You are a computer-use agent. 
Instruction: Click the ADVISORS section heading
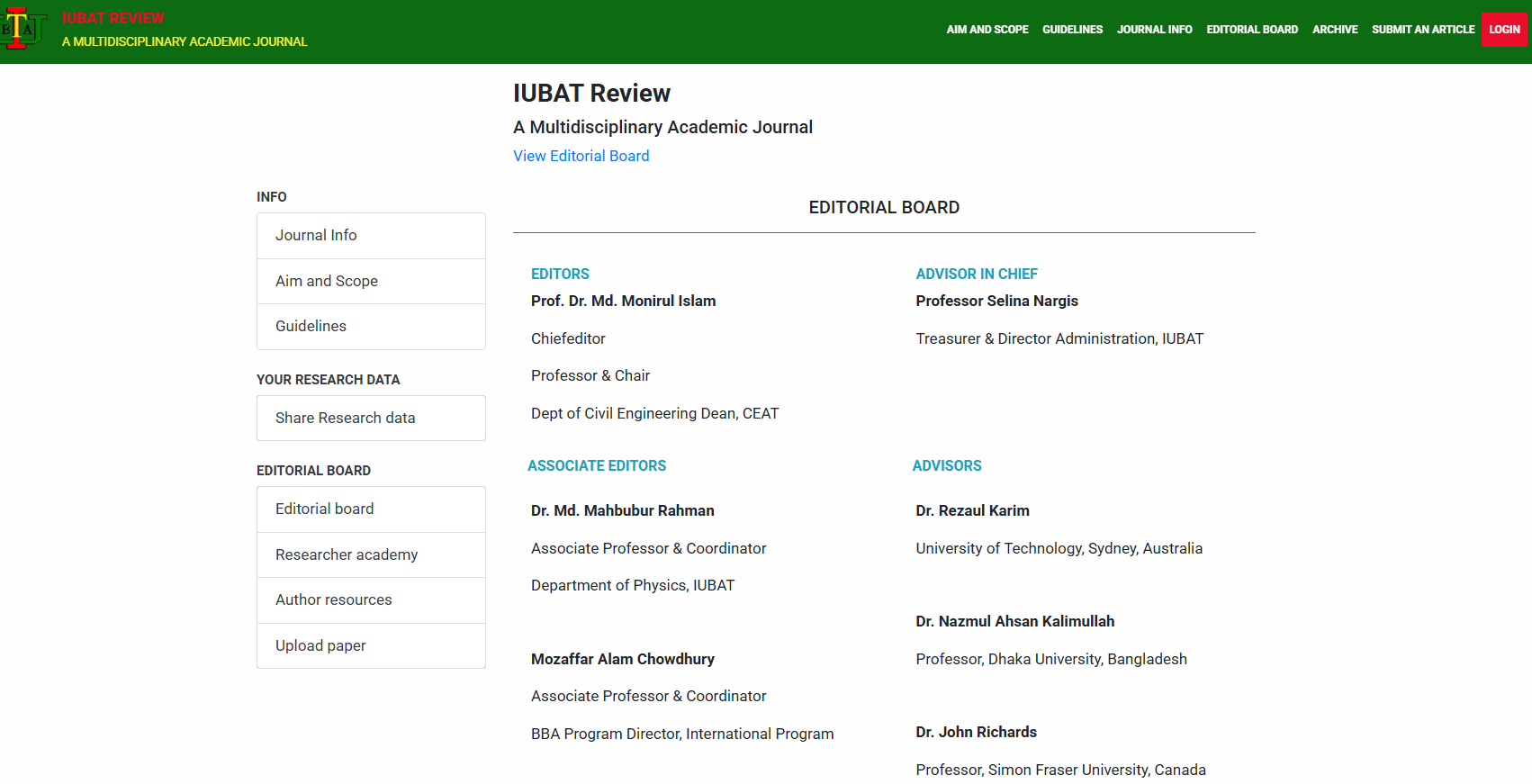947,465
